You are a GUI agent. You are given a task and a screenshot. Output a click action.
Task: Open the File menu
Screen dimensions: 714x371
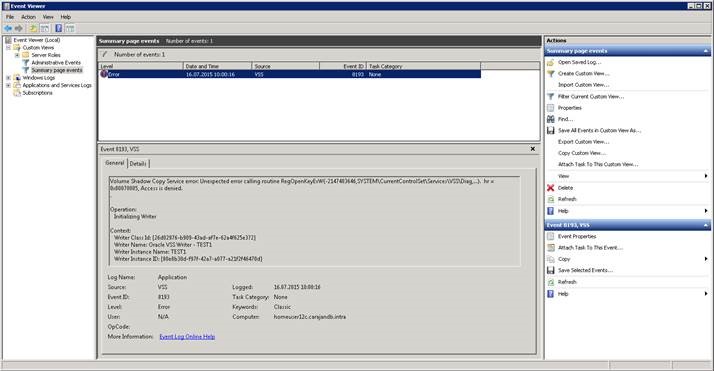click(10, 17)
